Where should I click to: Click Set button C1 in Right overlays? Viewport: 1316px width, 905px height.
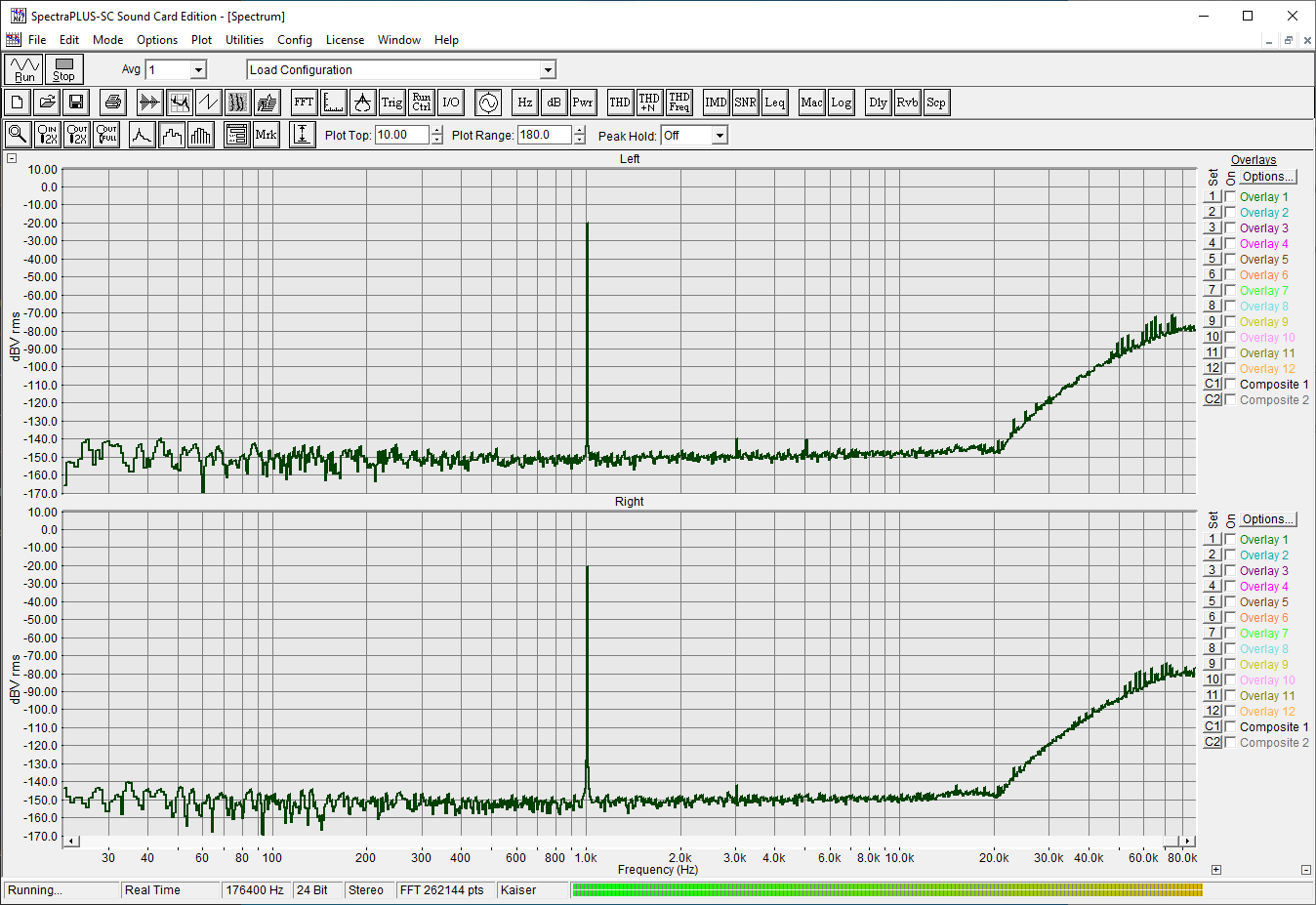click(x=1213, y=727)
